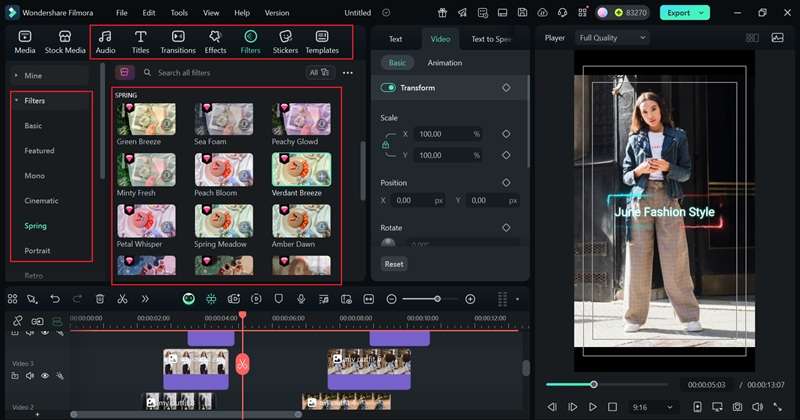800x420 pixels.
Task: Click the player progress slider handle
Action: [594, 384]
